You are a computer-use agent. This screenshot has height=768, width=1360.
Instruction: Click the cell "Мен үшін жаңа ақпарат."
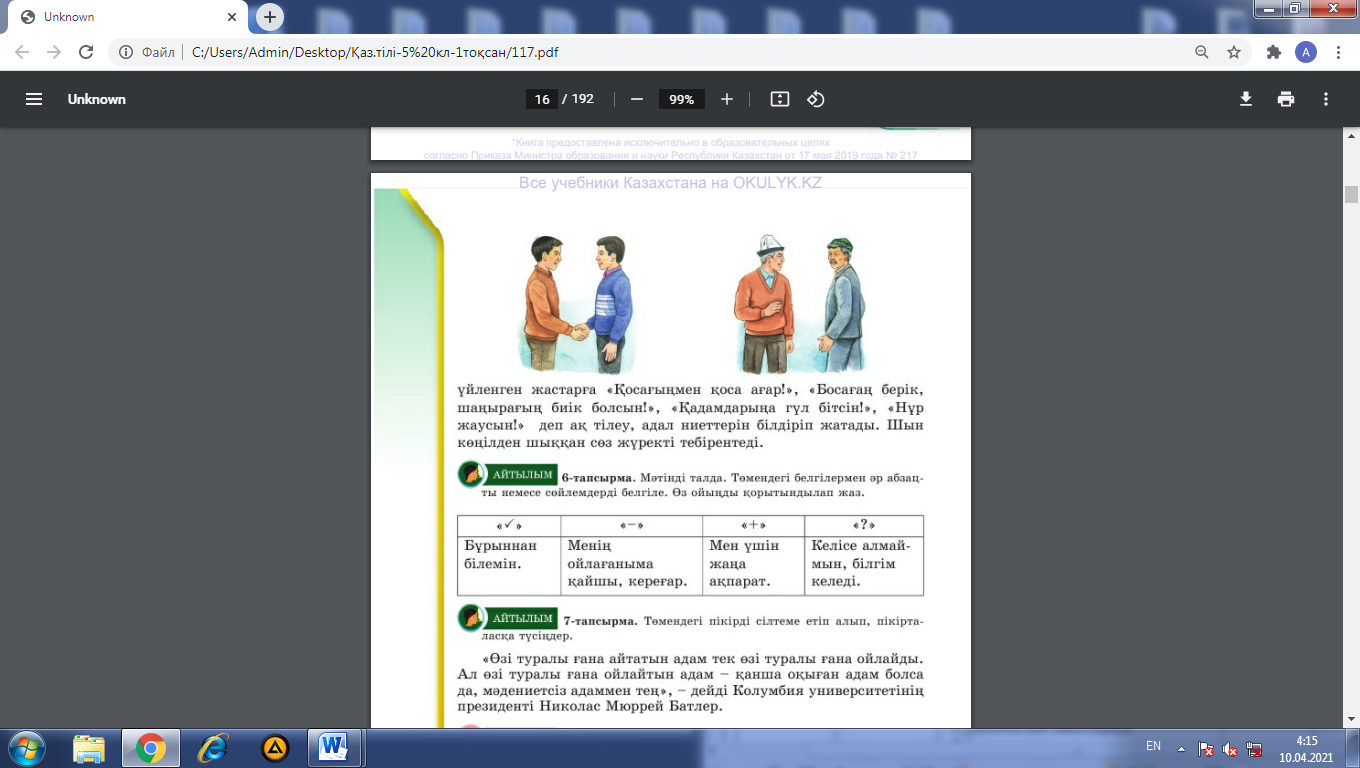[x=754, y=566]
